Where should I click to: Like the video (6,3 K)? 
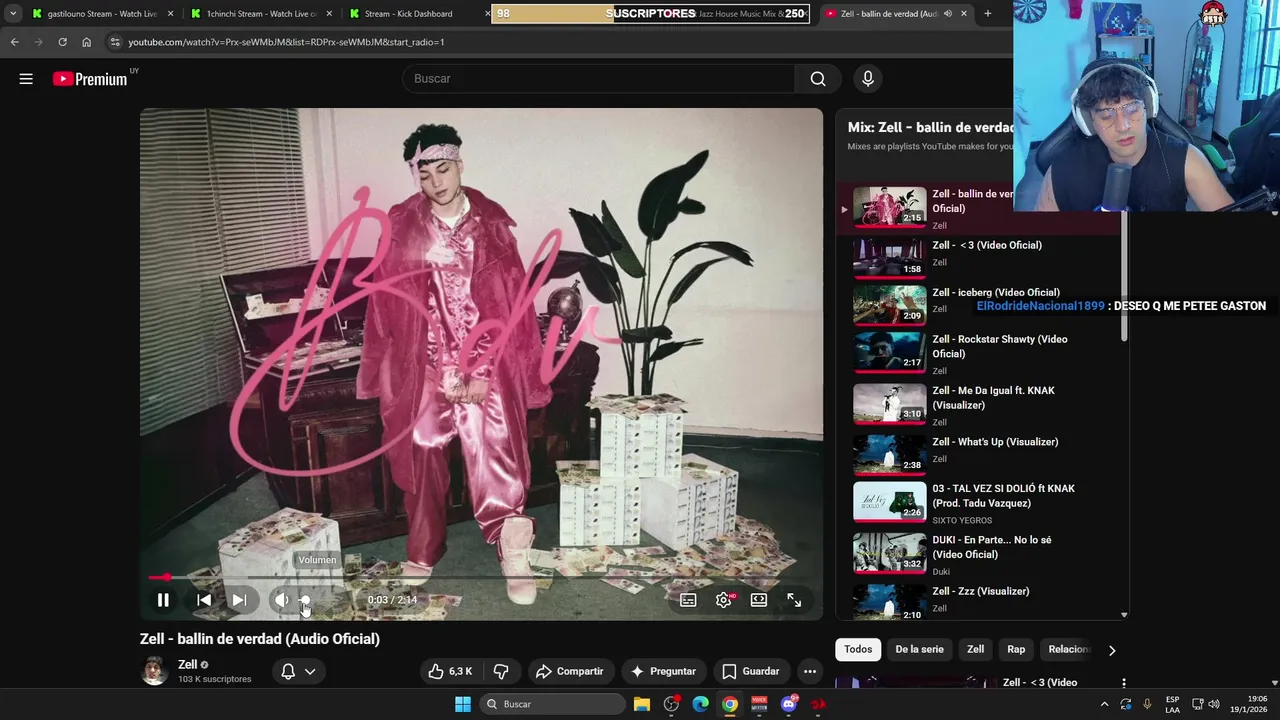450,671
